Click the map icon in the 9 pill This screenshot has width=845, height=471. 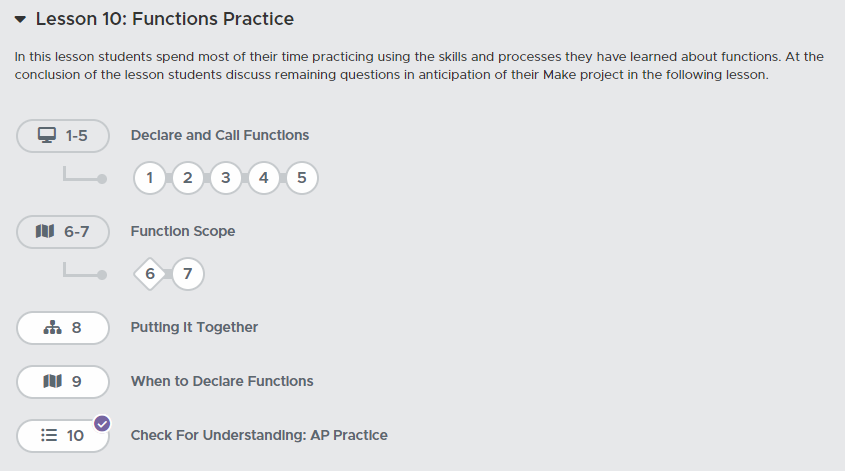coord(53,382)
